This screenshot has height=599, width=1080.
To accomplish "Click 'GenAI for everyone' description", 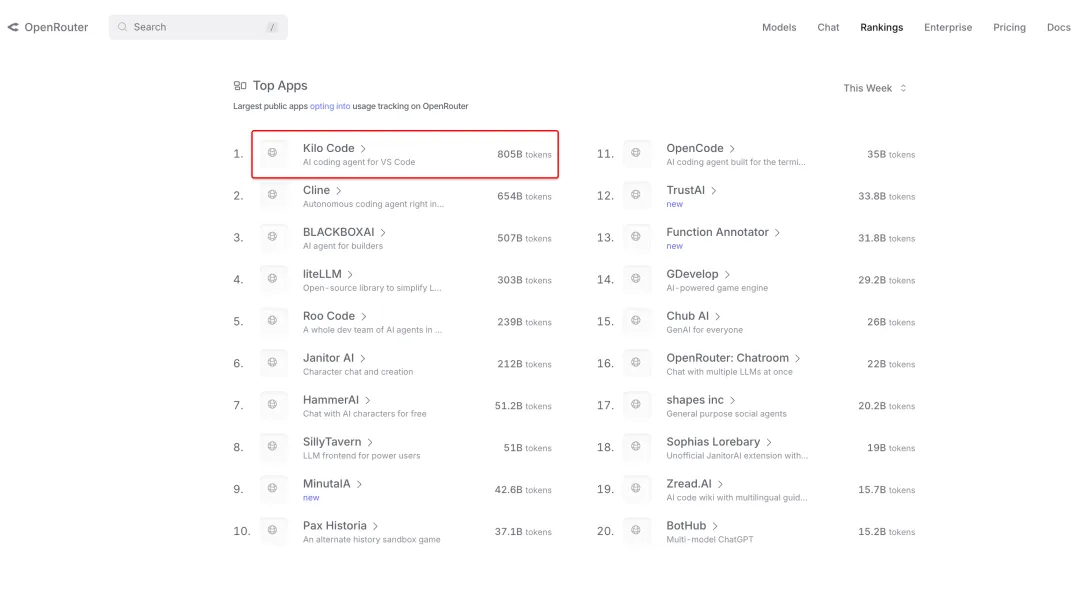I will [705, 330].
